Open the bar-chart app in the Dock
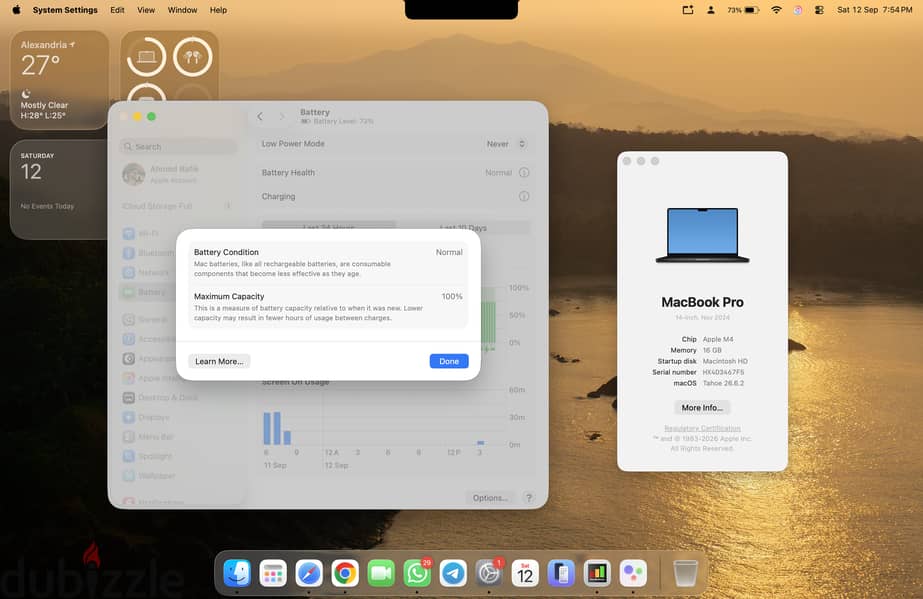This screenshot has height=599, width=923. tap(597, 573)
